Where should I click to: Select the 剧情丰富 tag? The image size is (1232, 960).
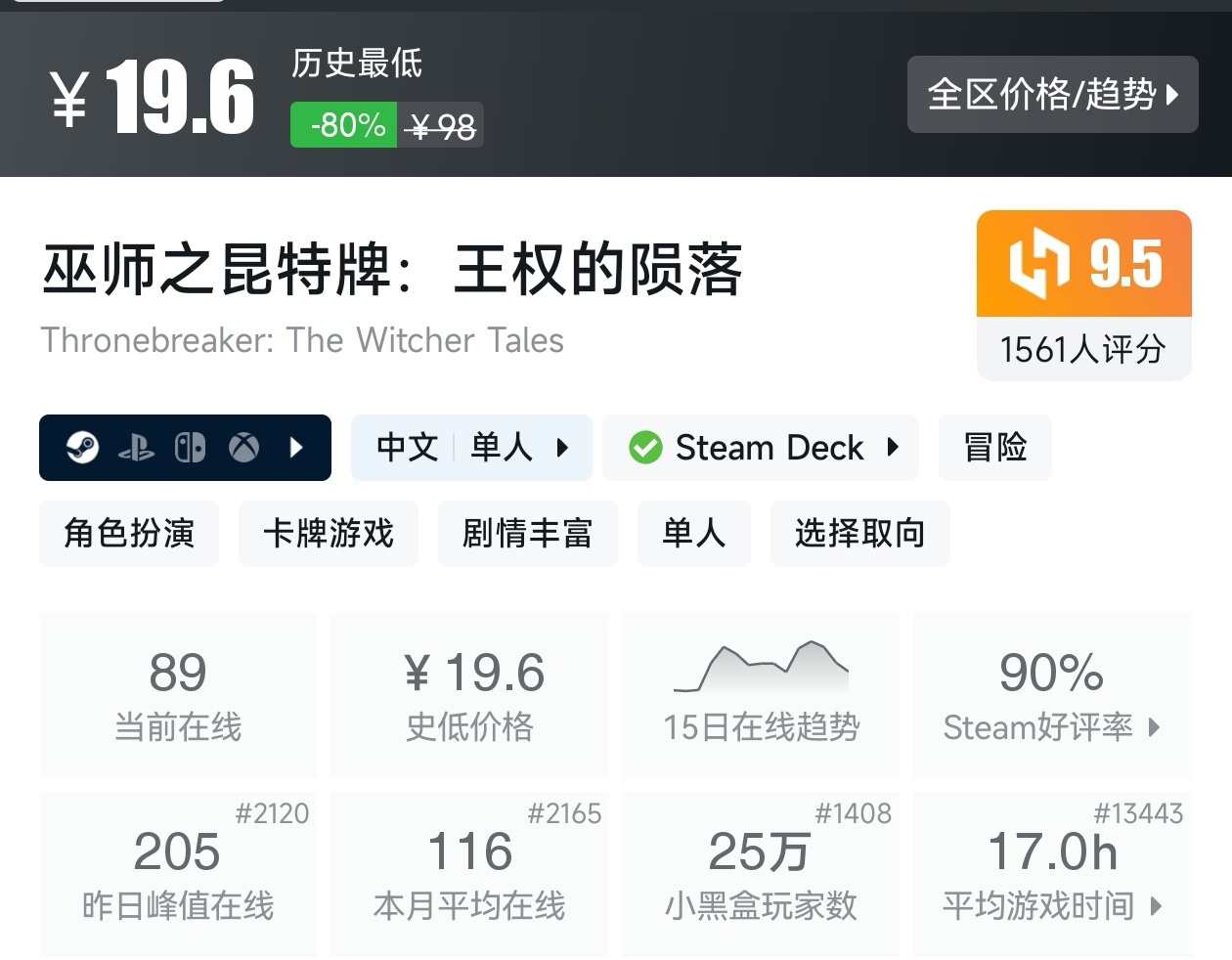pos(528,534)
